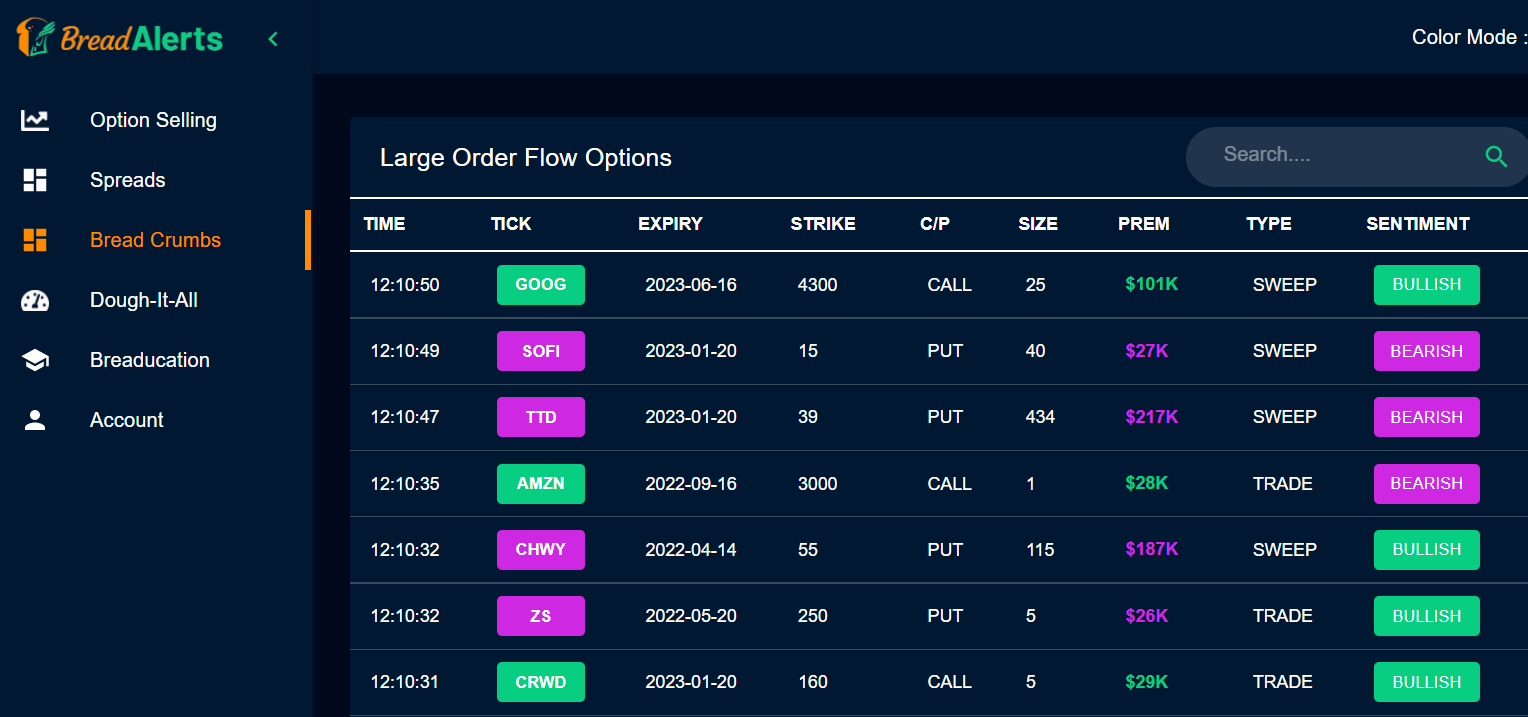
Task: Click the Color Mode label
Action: [1469, 37]
